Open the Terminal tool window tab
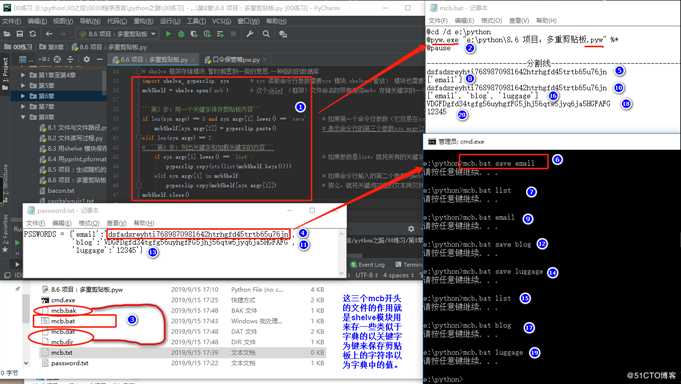The height and width of the screenshot is (384, 681). [x=409, y=265]
